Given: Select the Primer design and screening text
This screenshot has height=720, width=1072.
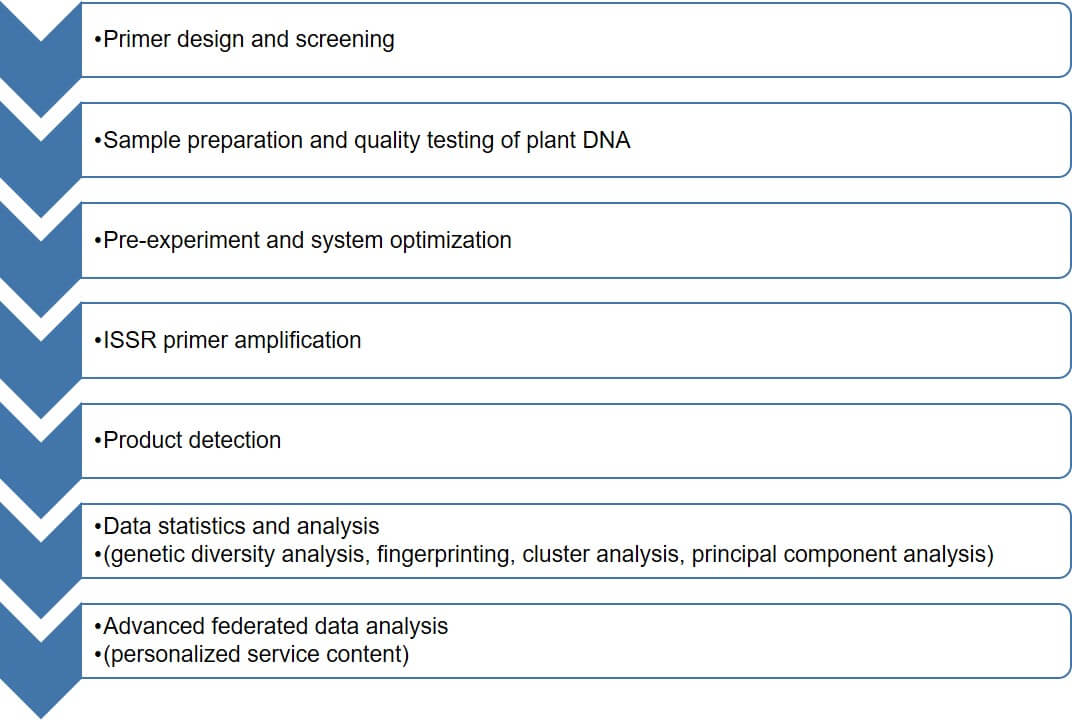Looking at the screenshot, I should (x=244, y=40).
